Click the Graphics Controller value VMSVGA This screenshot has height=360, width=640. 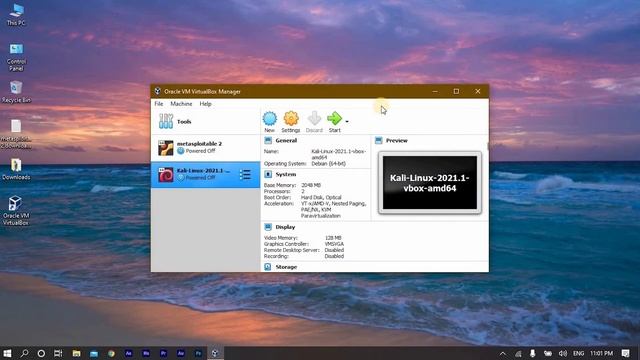click(x=334, y=244)
